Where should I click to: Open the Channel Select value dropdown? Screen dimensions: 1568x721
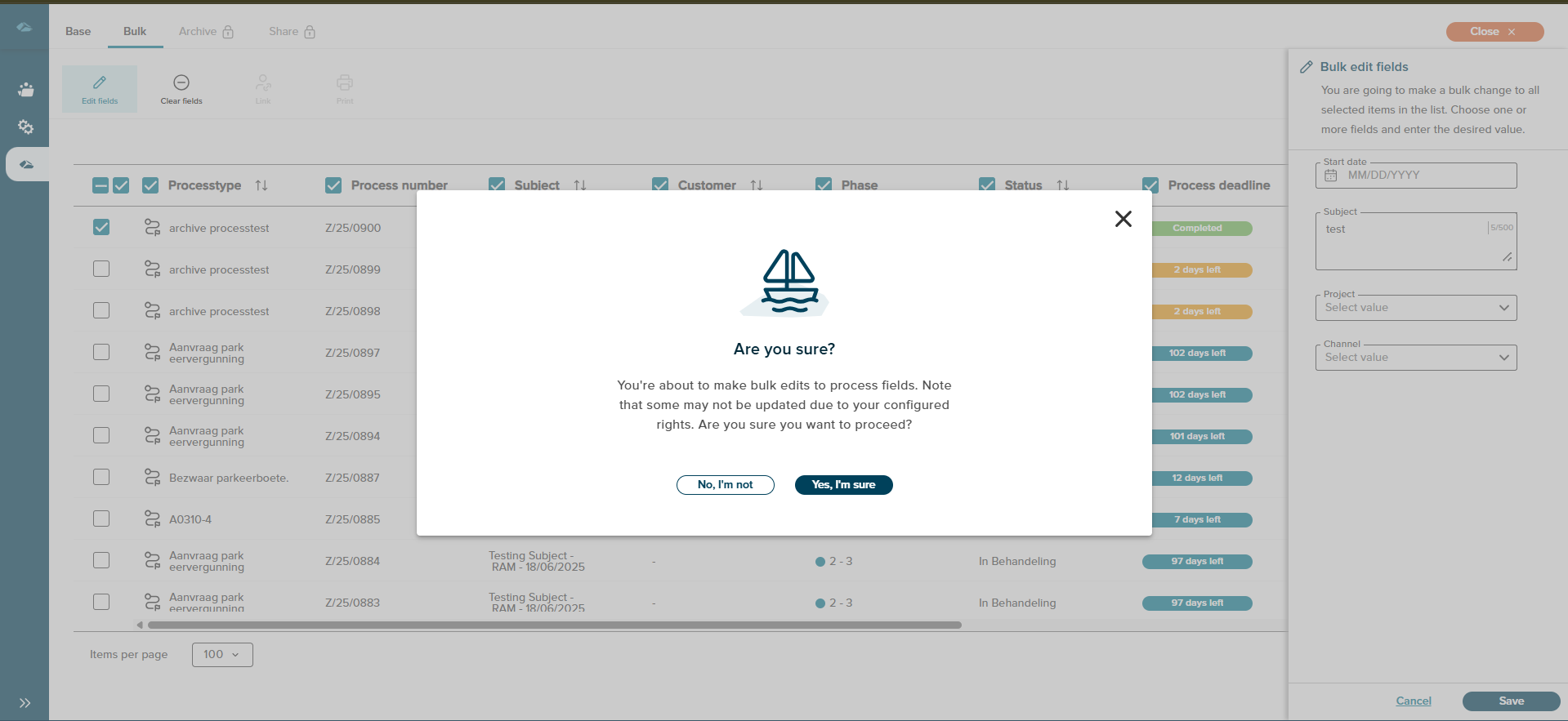pyautogui.click(x=1416, y=358)
